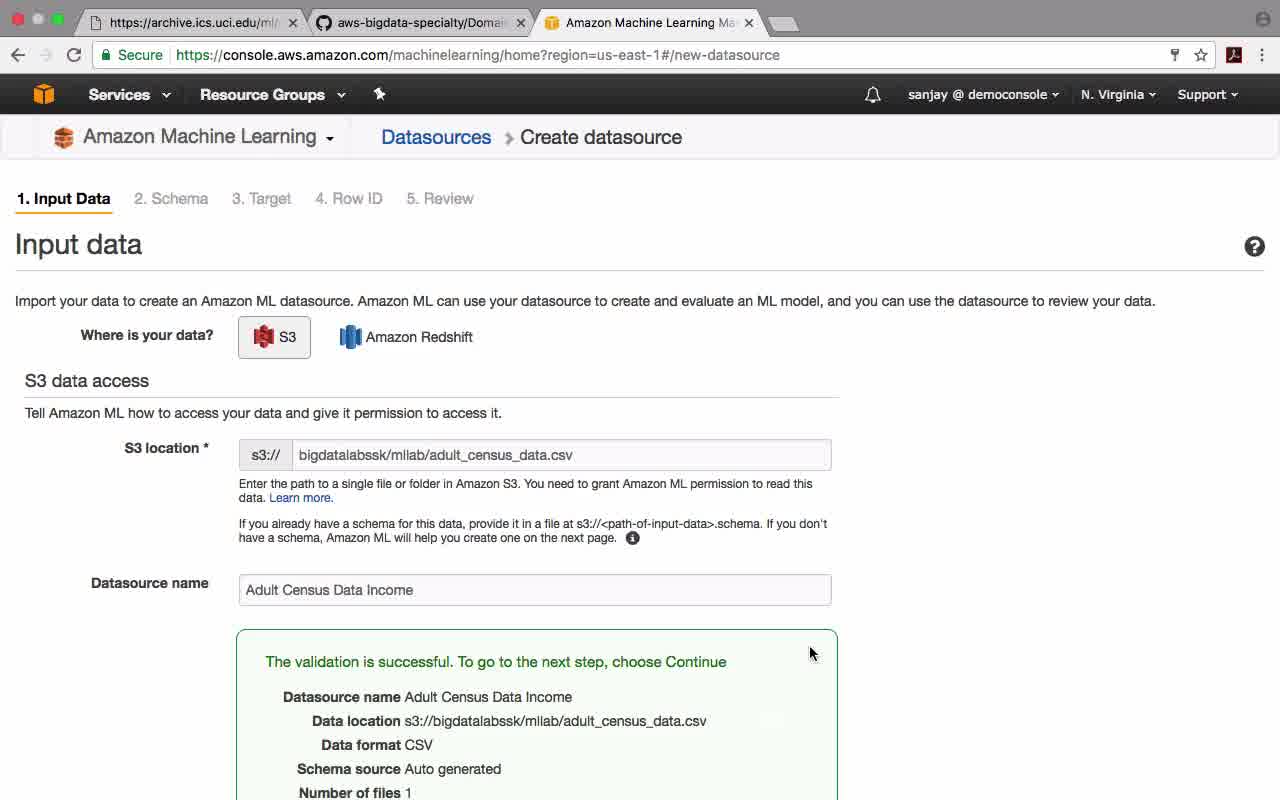Click the info icon beside schema hint

pos(632,538)
